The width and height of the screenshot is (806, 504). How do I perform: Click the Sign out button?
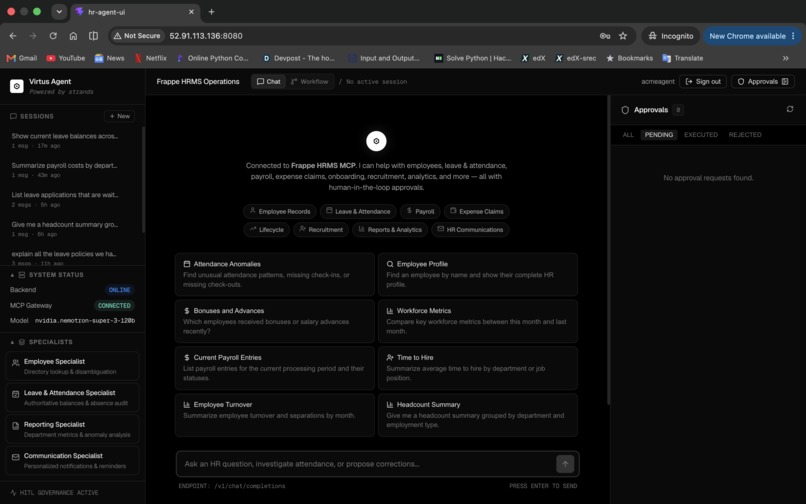coord(703,81)
